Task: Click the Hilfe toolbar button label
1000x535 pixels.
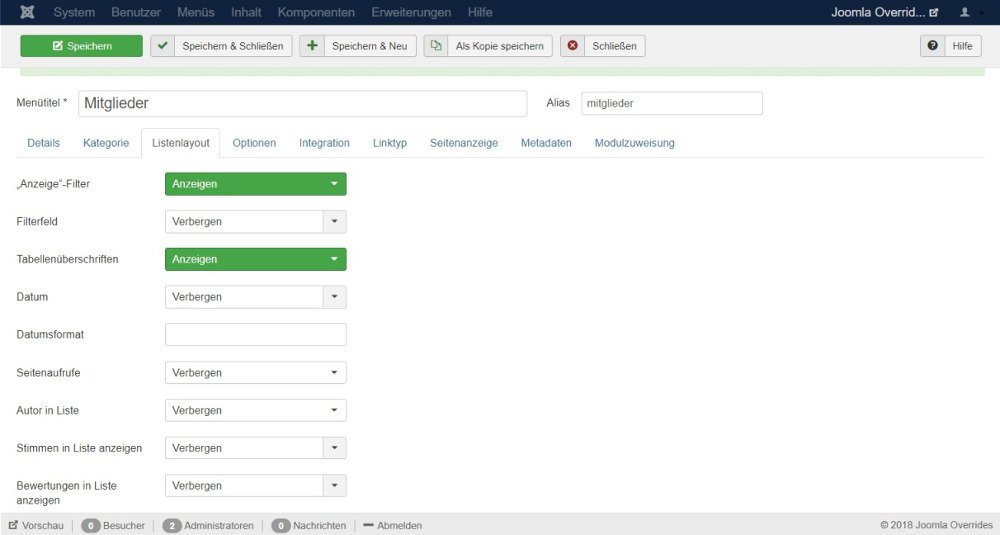Action: [x=962, y=46]
